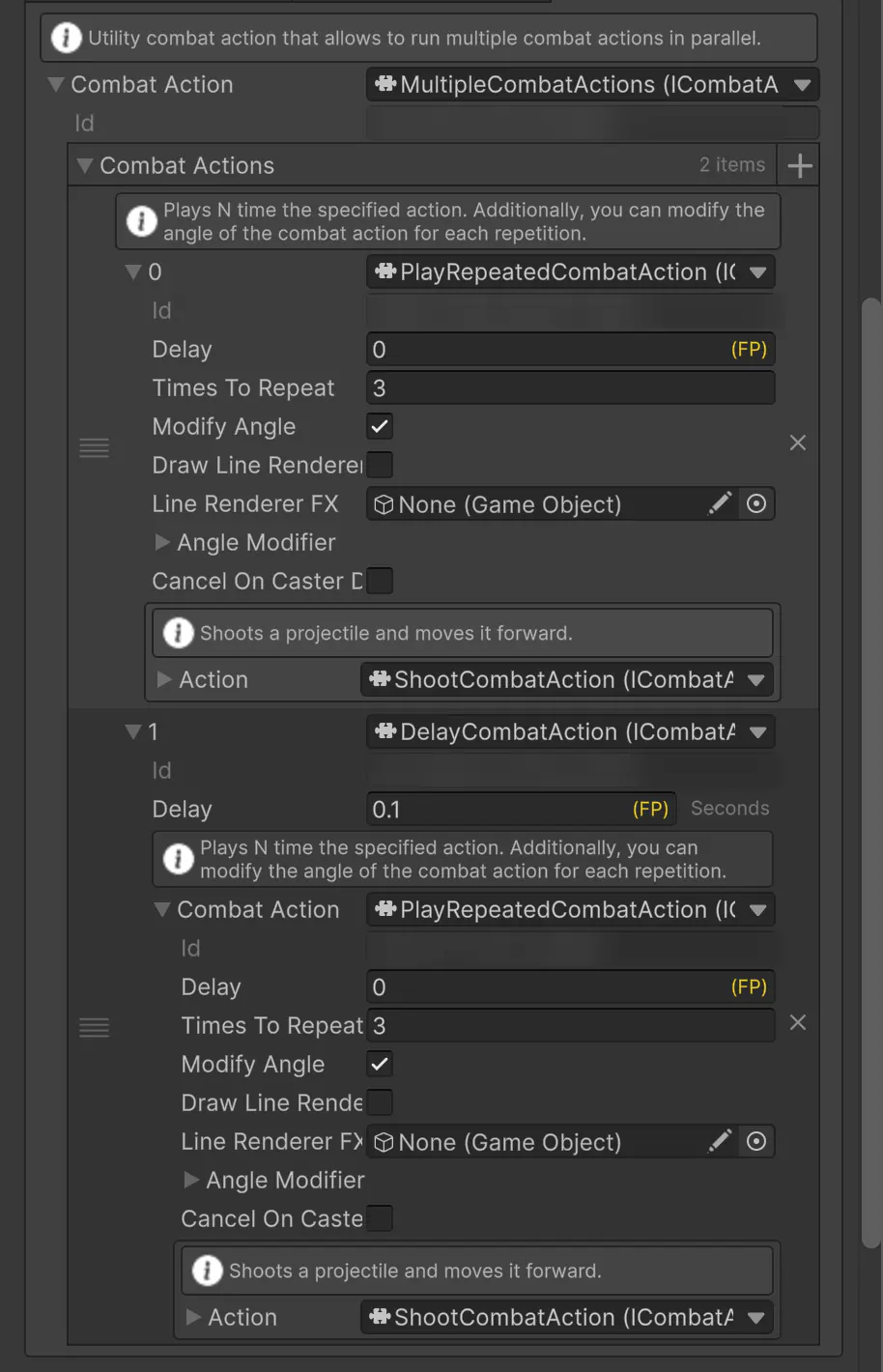883x1372 pixels.
Task: Click Times To Repeat field in element 1
Action: [570, 1025]
